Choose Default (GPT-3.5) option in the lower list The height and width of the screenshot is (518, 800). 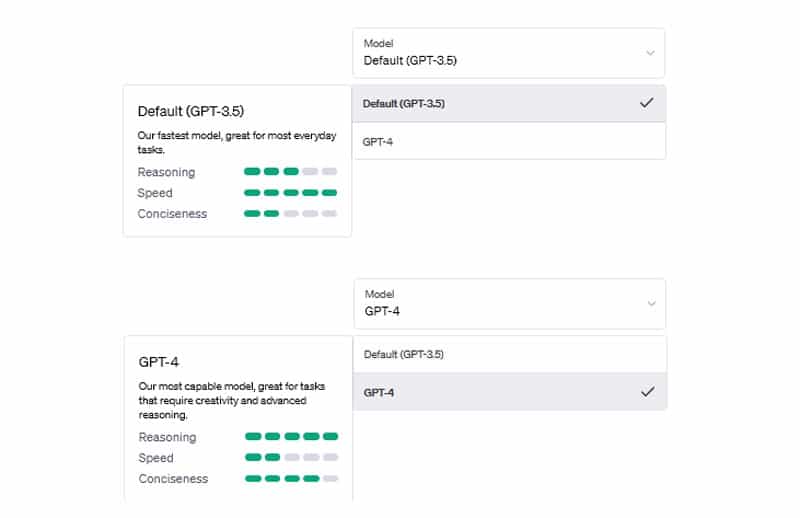click(510, 354)
